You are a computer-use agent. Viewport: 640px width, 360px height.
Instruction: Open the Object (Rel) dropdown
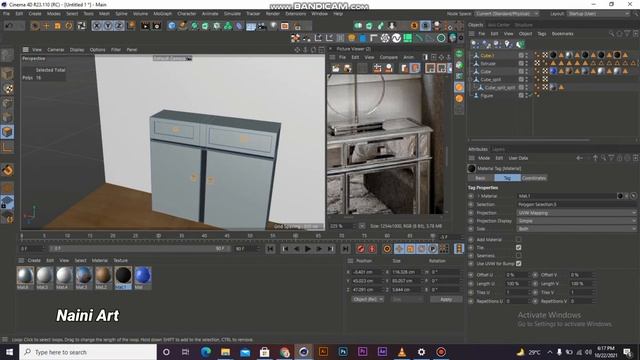[x=368, y=299]
